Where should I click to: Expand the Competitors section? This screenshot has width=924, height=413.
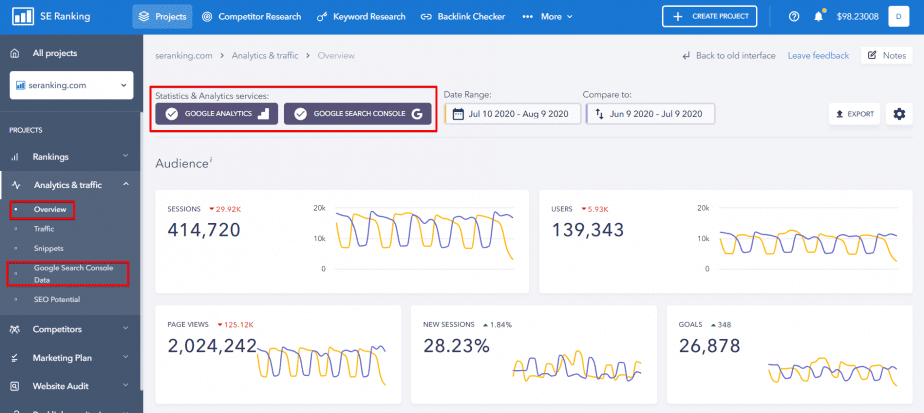click(x=71, y=329)
